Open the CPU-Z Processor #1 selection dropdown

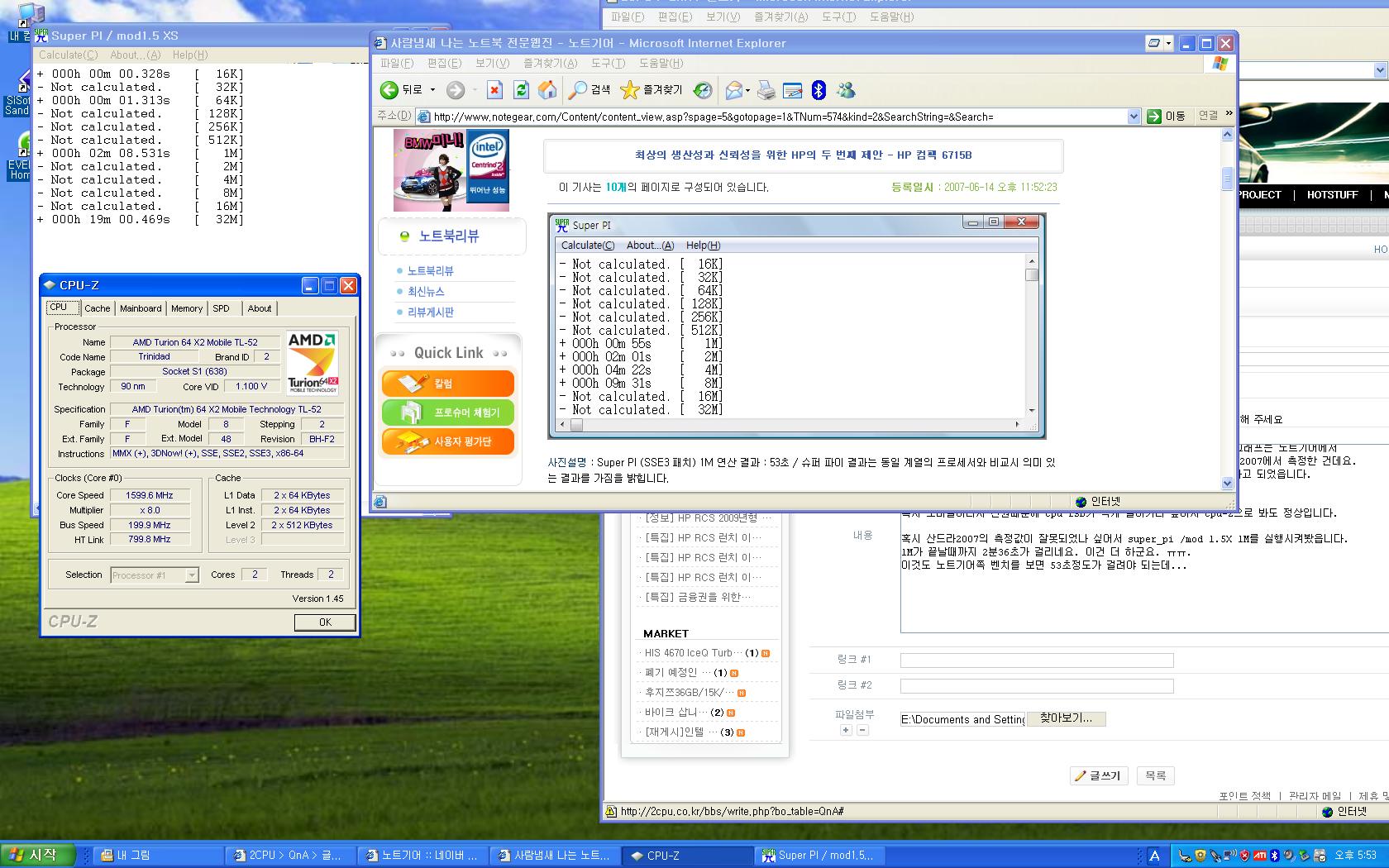[x=192, y=575]
